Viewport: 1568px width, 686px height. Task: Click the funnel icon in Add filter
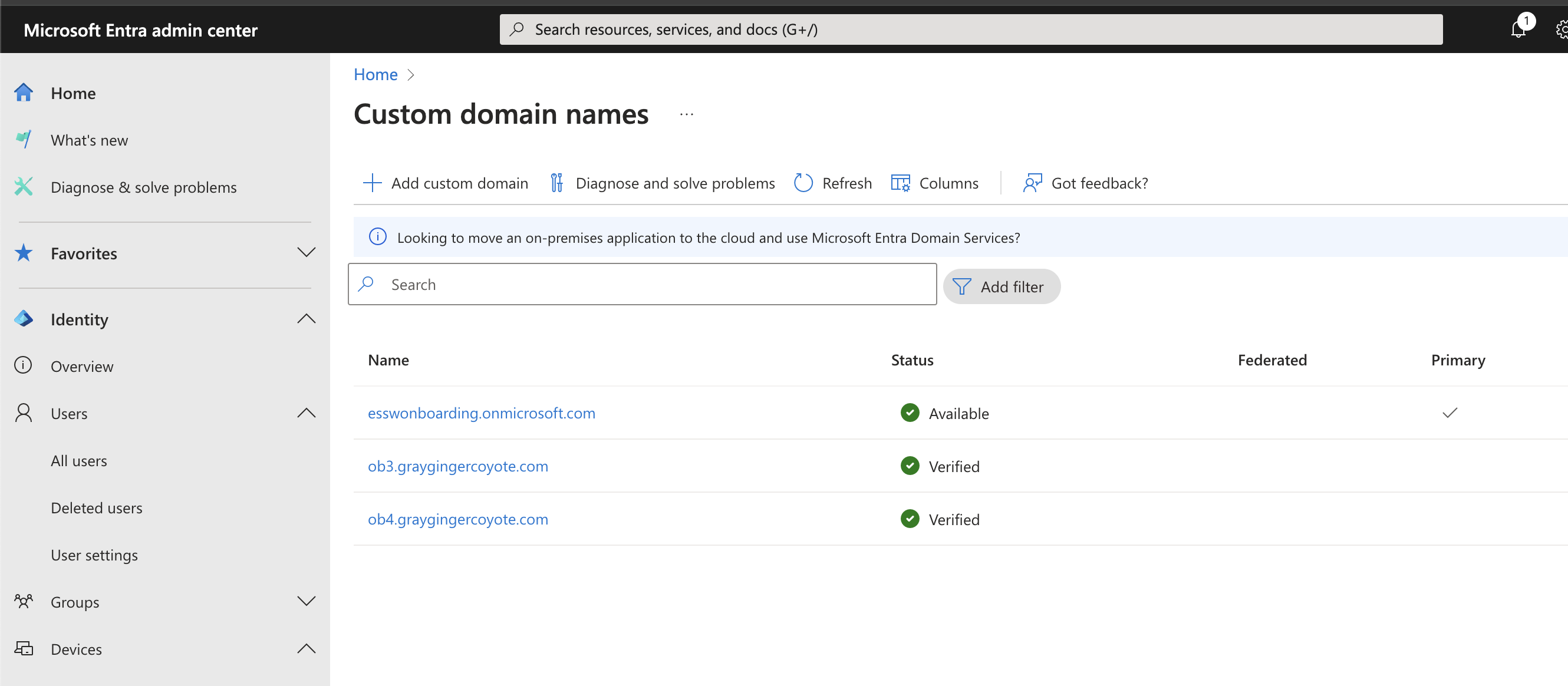(961, 286)
